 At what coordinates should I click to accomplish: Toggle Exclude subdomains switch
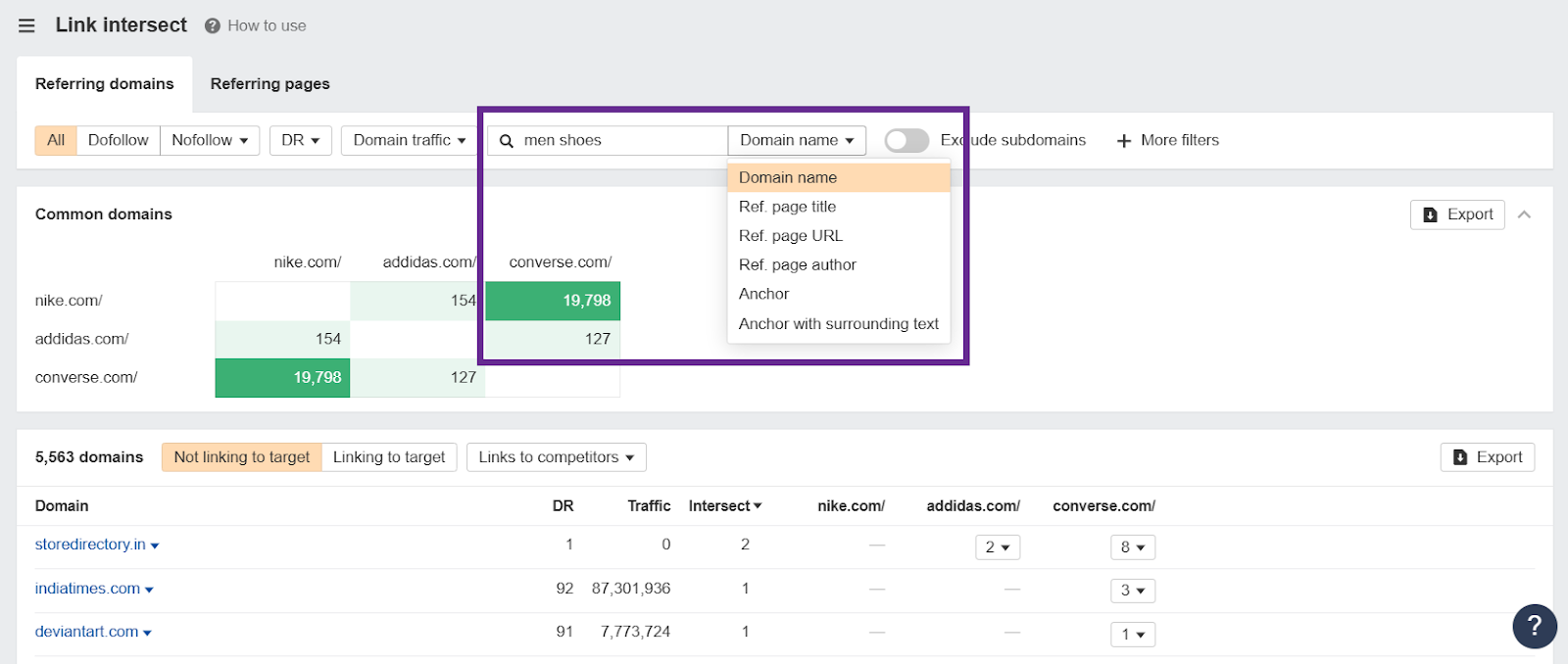(x=906, y=140)
